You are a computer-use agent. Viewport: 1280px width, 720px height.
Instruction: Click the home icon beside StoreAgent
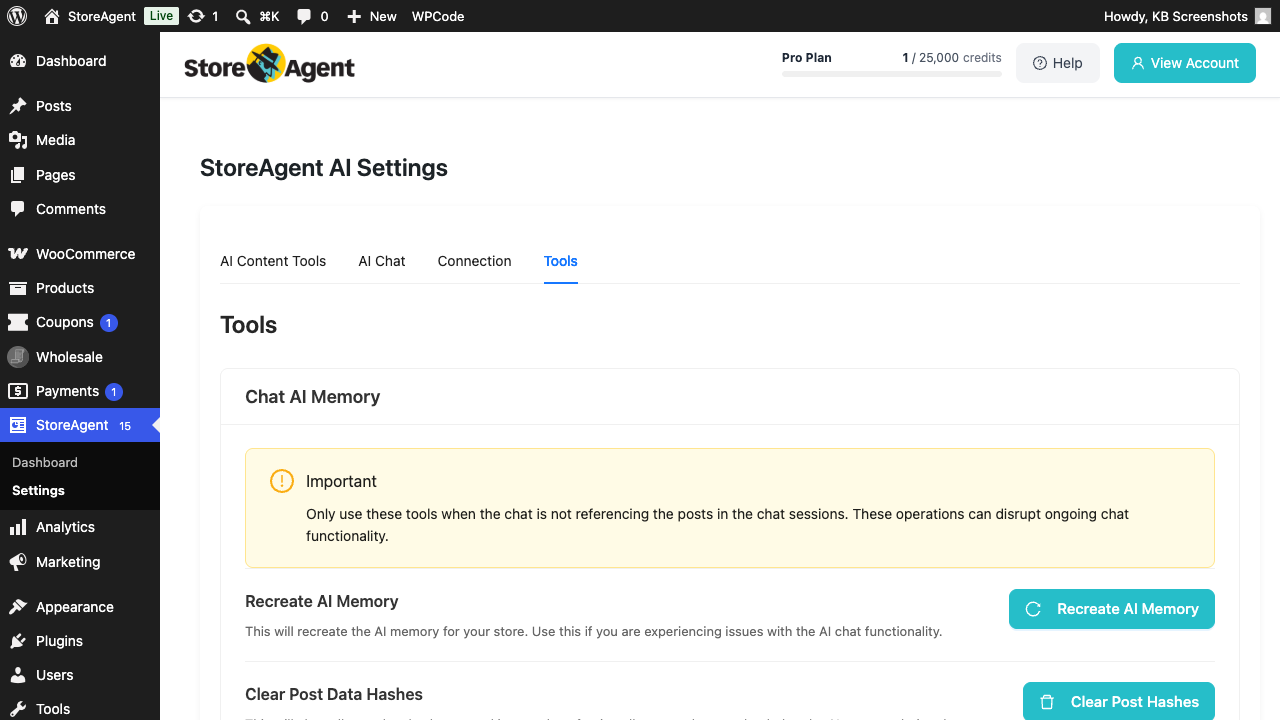52,16
